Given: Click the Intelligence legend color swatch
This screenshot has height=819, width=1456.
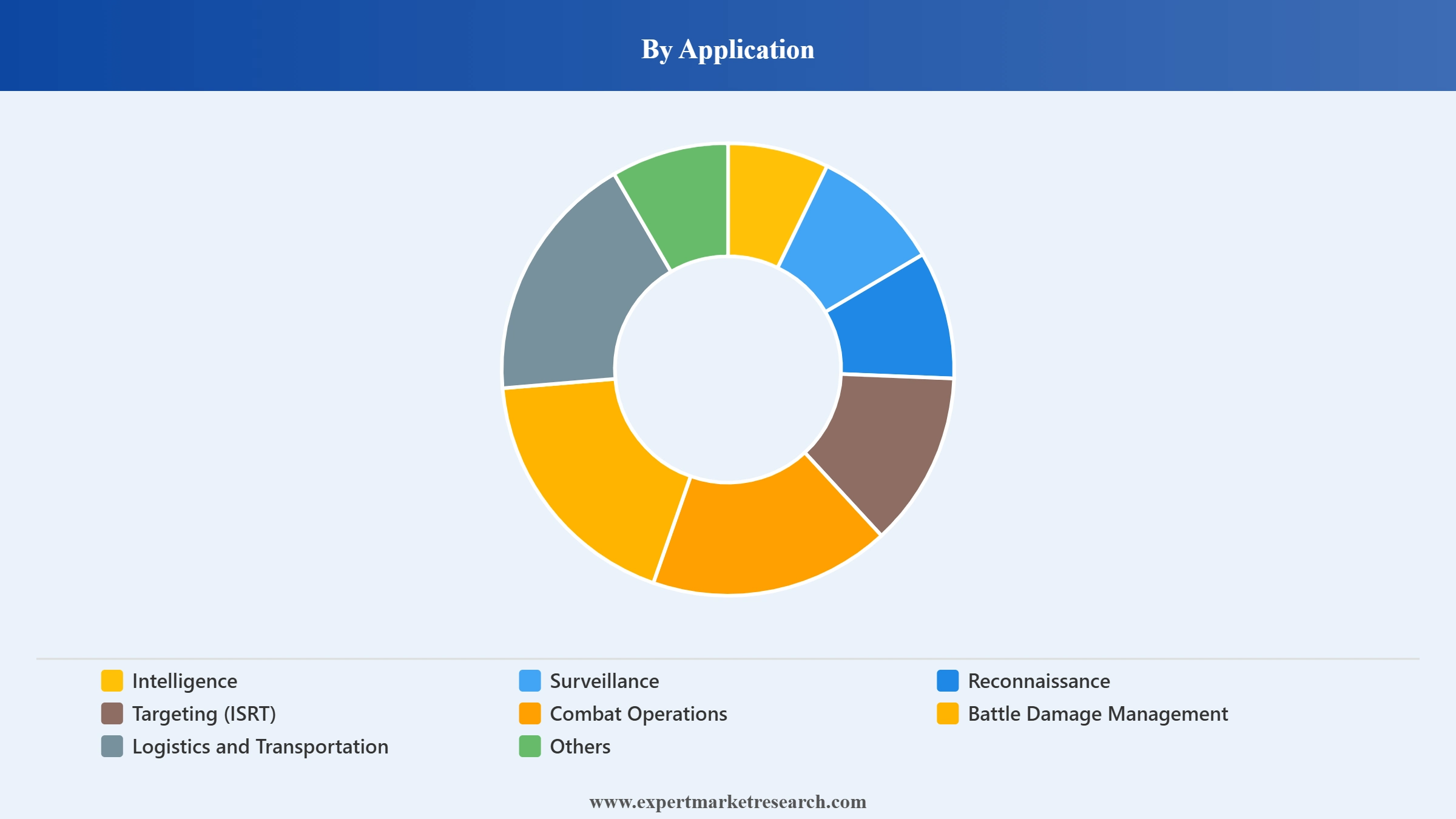Looking at the screenshot, I should [x=112, y=681].
